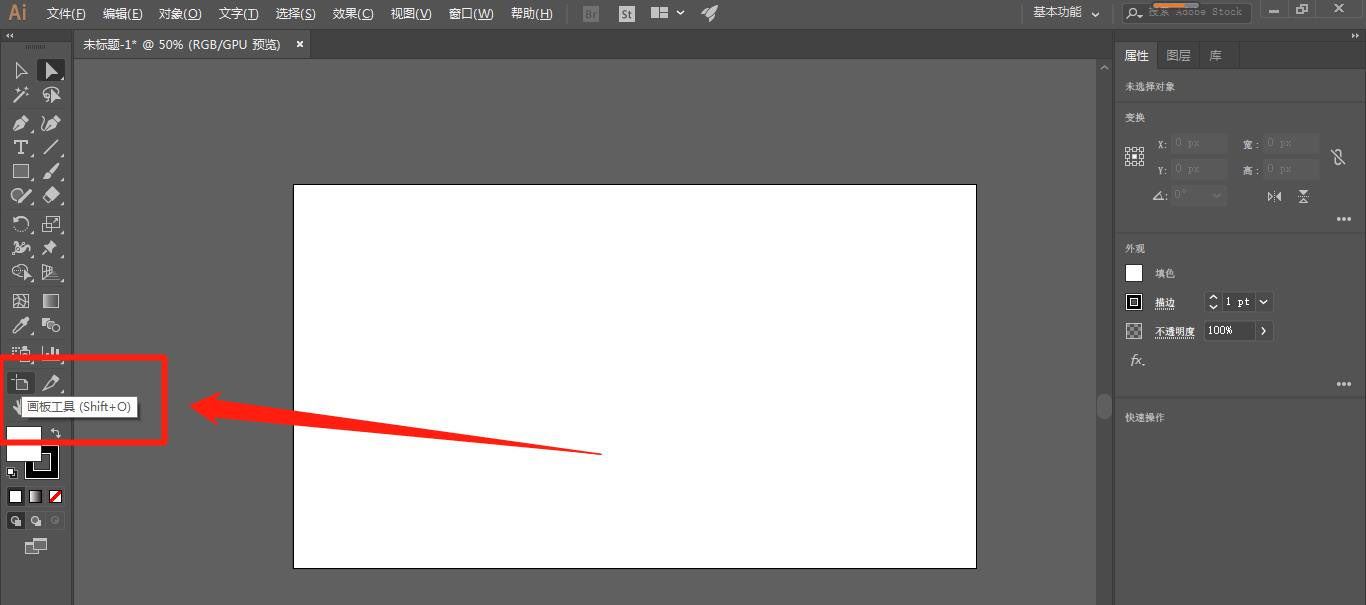Select the Rectangle tool
This screenshot has width=1366, height=605.
[20, 171]
